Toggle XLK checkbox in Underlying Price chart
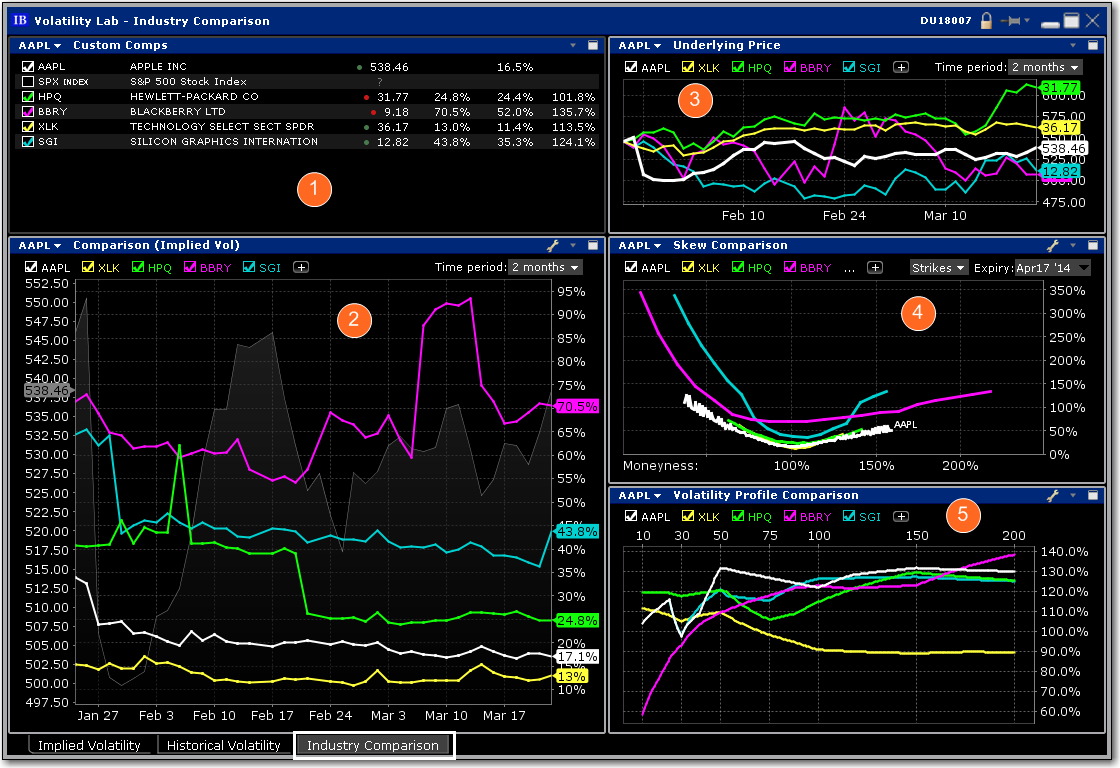Image resolution: width=1120 pixels, height=768 pixels. click(687, 67)
